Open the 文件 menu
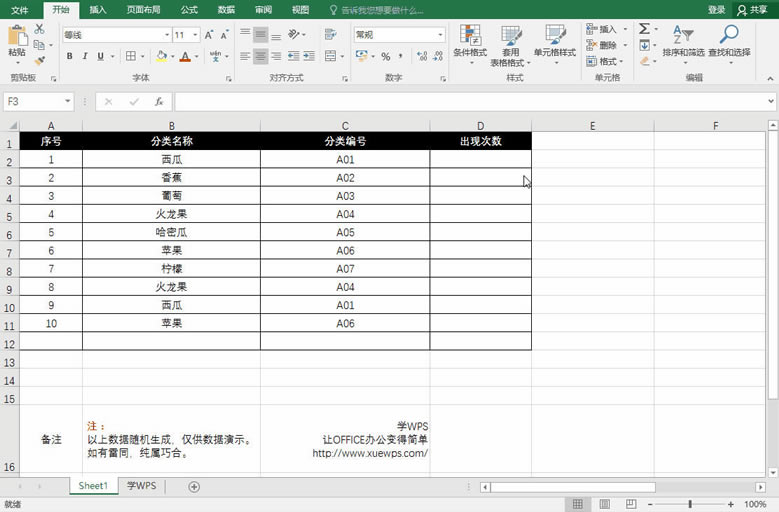 [x=20, y=10]
